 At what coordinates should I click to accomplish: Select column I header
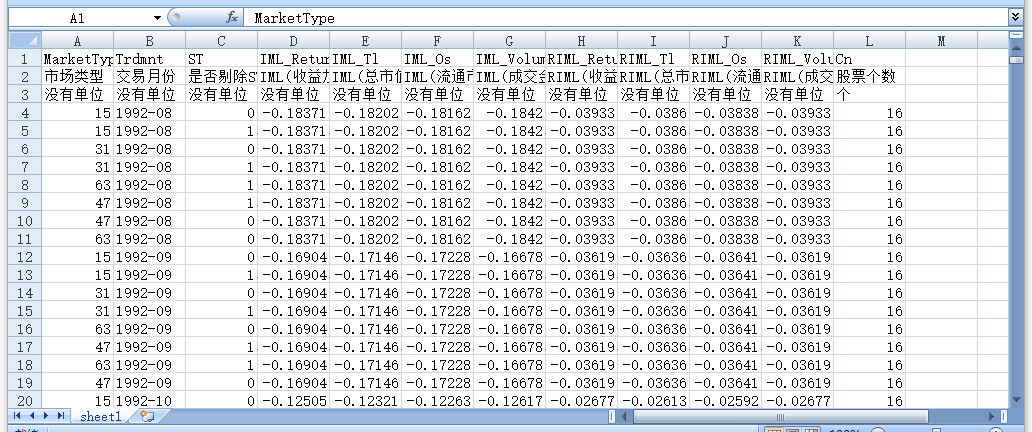point(654,41)
